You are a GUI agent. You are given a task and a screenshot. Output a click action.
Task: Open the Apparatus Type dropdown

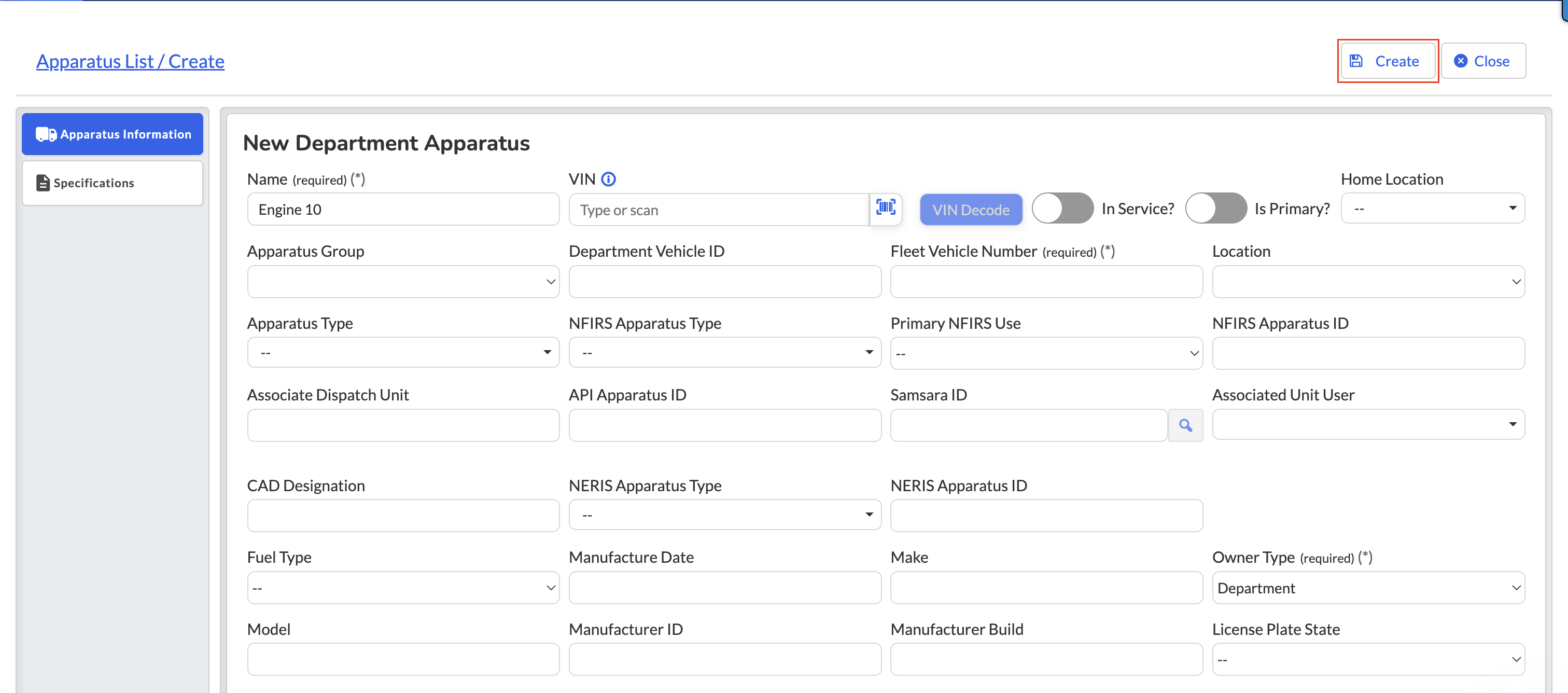[403, 353]
